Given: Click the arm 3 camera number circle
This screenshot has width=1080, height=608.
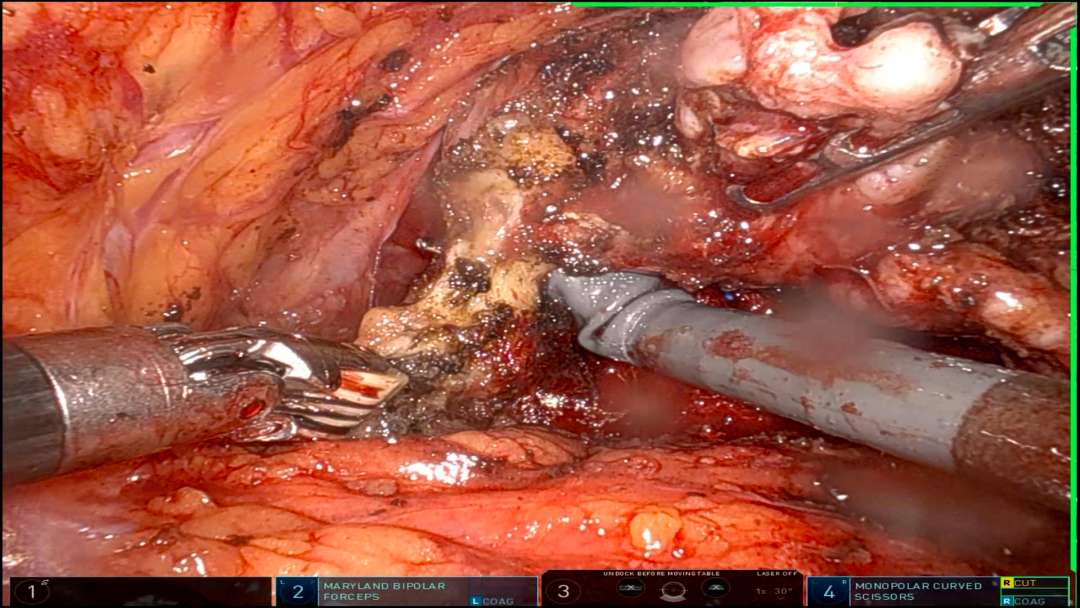Looking at the screenshot, I should pyautogui.click(x=563, y=591).
